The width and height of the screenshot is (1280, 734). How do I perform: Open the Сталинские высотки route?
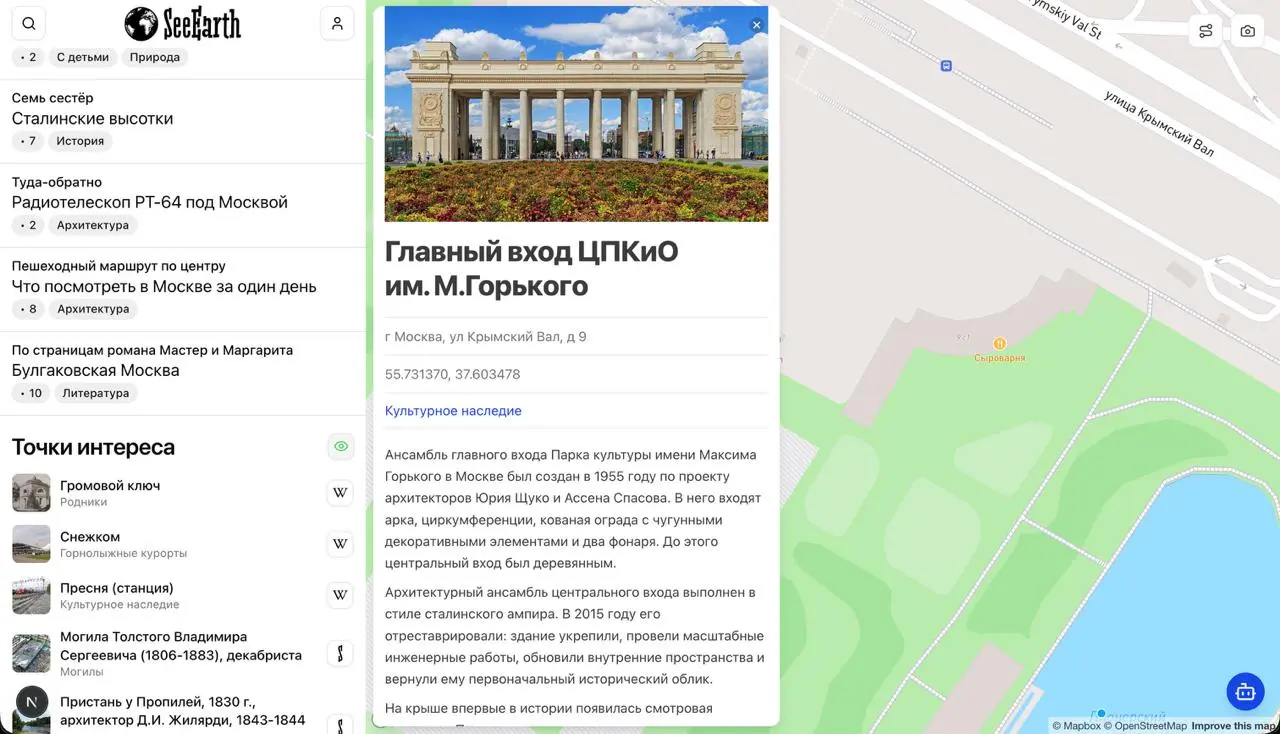[92, 118]
